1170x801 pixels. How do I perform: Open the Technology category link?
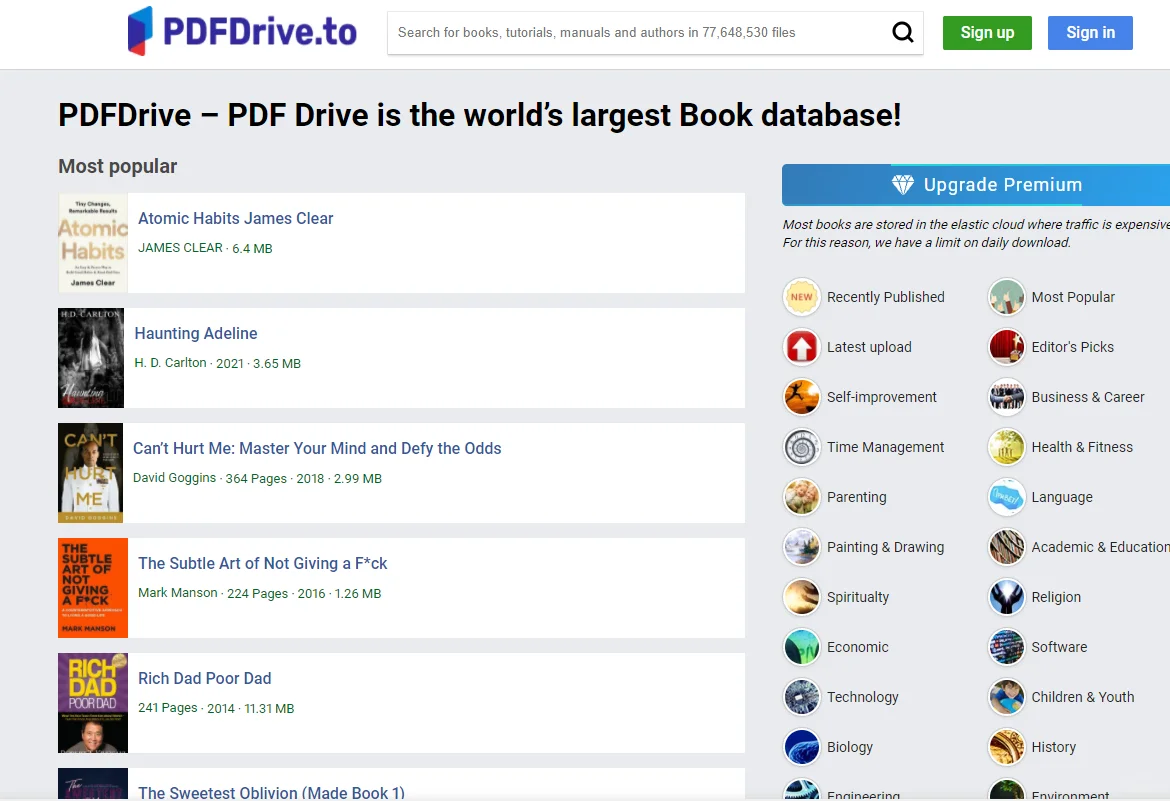pyautogui.click(x=863, y=697)
